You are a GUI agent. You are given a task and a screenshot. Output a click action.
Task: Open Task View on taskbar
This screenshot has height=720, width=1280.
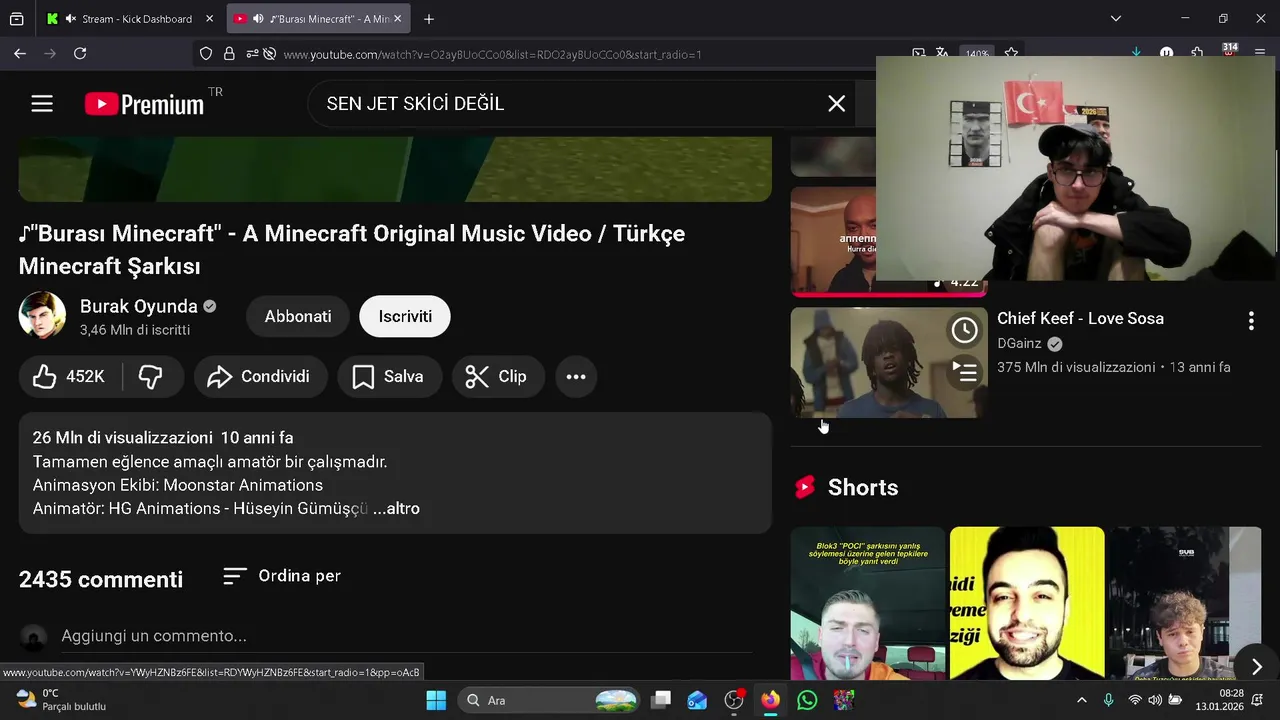[661, 700]
